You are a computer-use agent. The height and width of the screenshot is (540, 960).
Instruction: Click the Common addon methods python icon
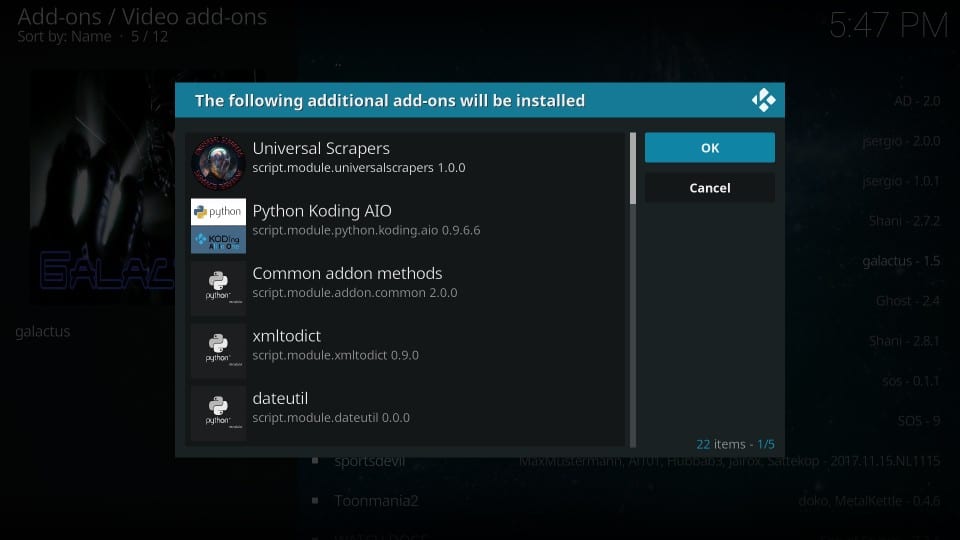coord(218,288)
